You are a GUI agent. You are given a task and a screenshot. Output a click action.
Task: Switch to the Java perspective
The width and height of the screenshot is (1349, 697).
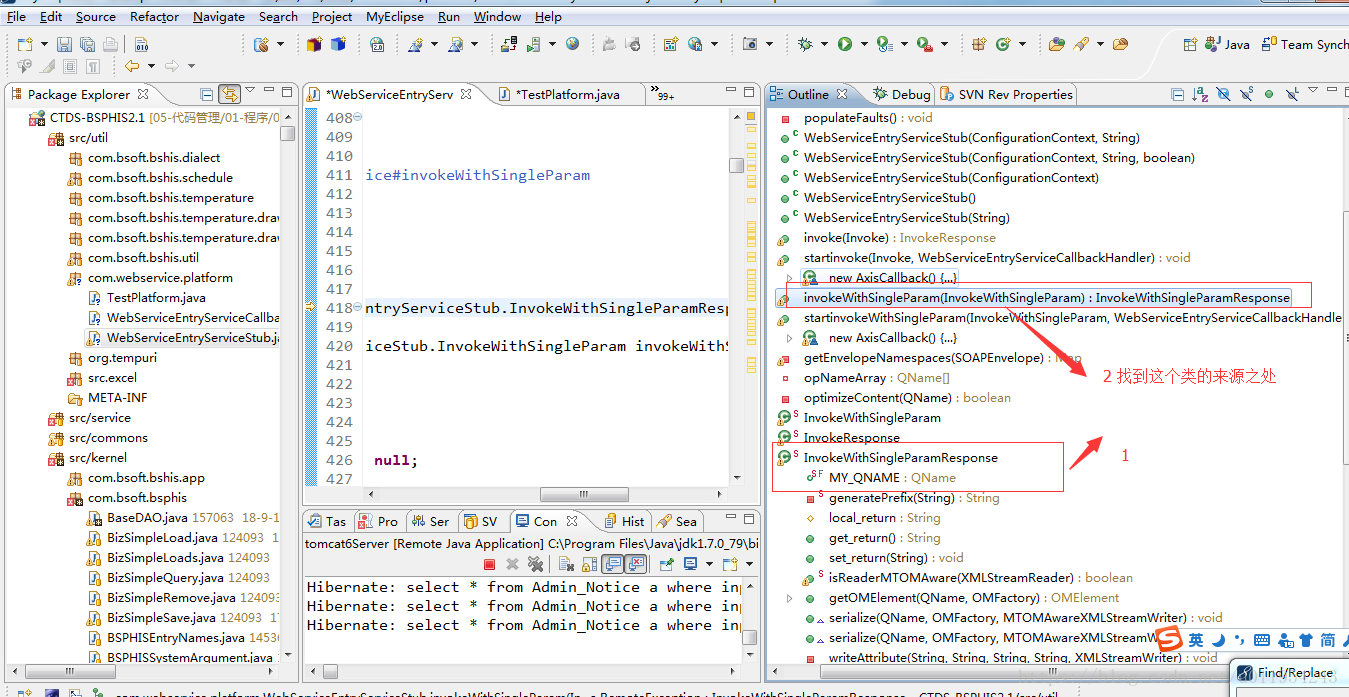(1228, 44)
